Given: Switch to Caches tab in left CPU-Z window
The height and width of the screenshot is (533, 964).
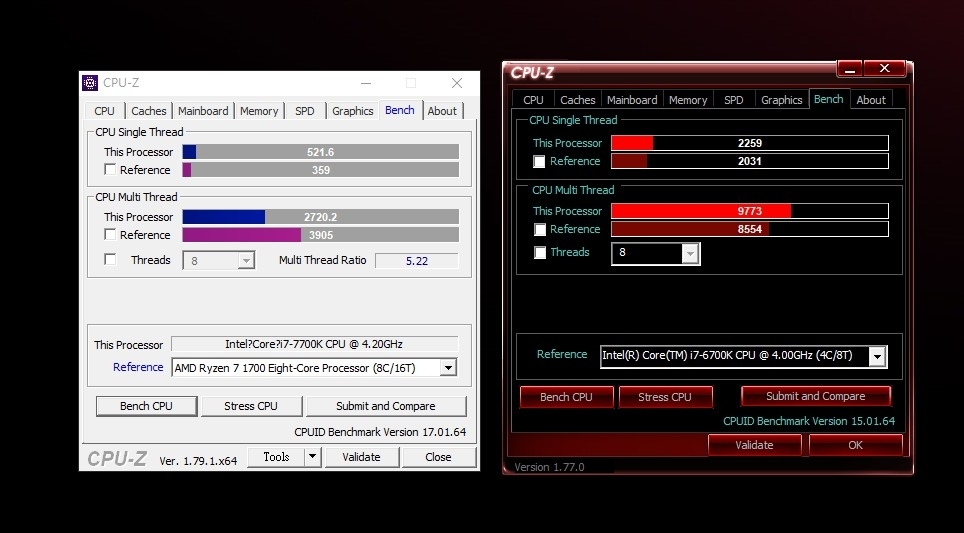Looking at the screenshot, I should click(149, 111).
